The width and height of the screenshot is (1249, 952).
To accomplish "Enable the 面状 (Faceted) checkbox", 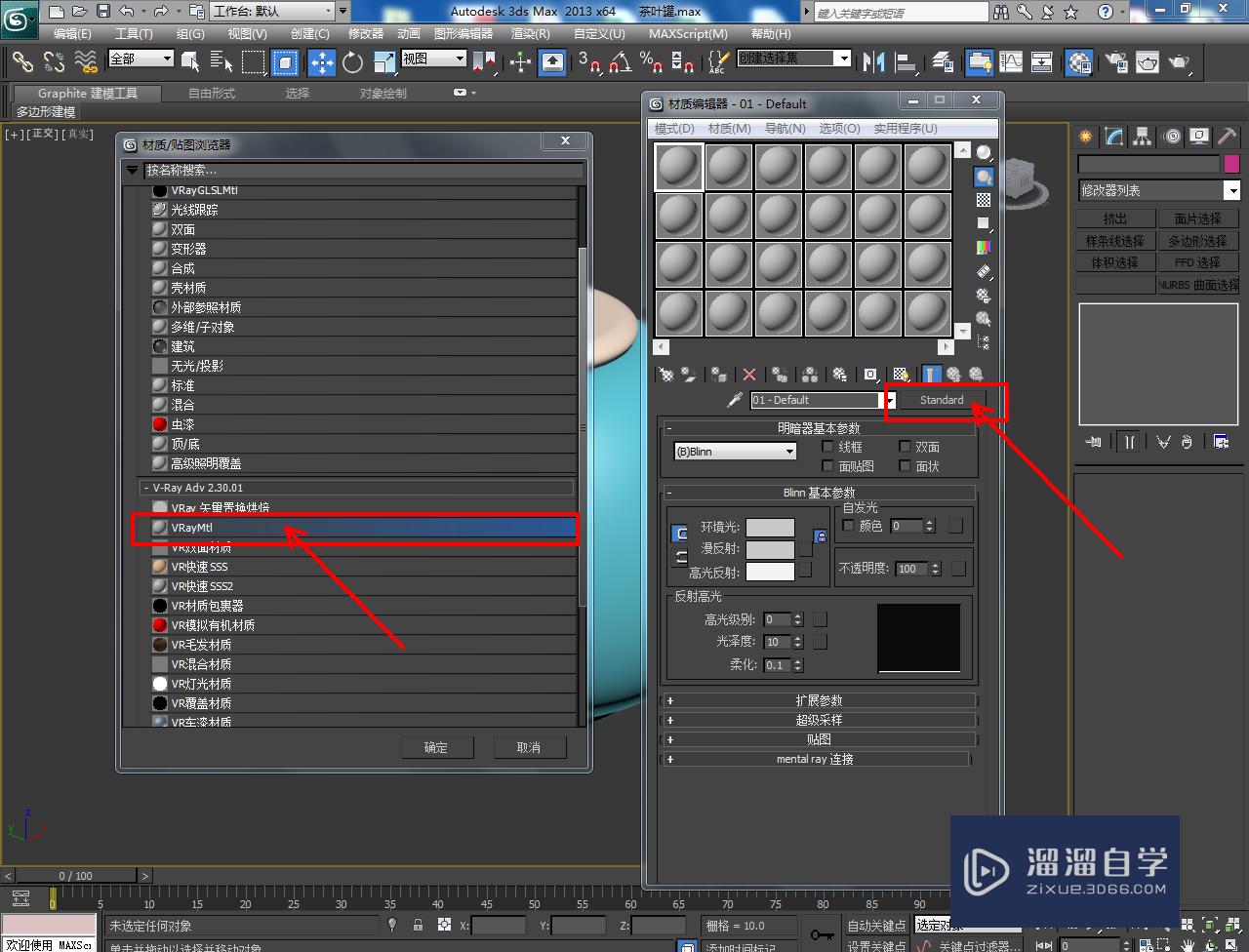I will point(905,466).
